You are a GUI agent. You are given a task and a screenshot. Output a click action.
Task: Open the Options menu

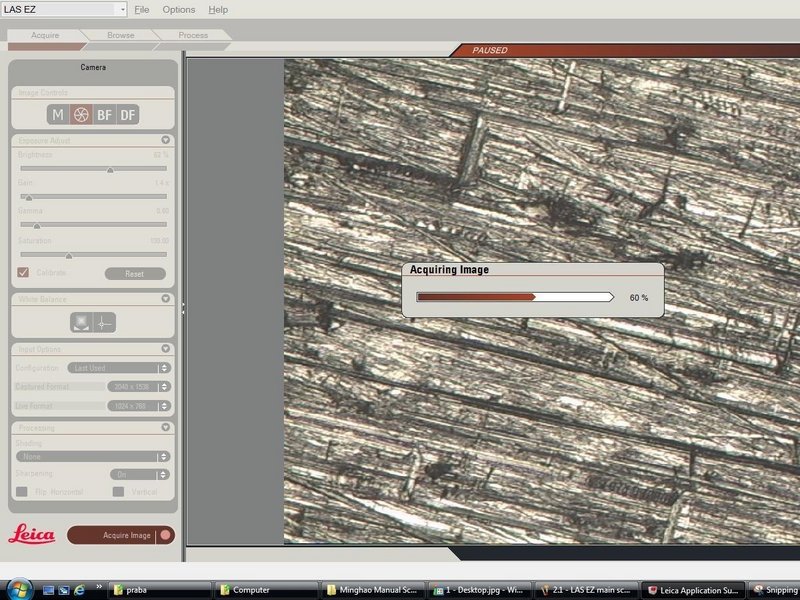click(179, 10)
